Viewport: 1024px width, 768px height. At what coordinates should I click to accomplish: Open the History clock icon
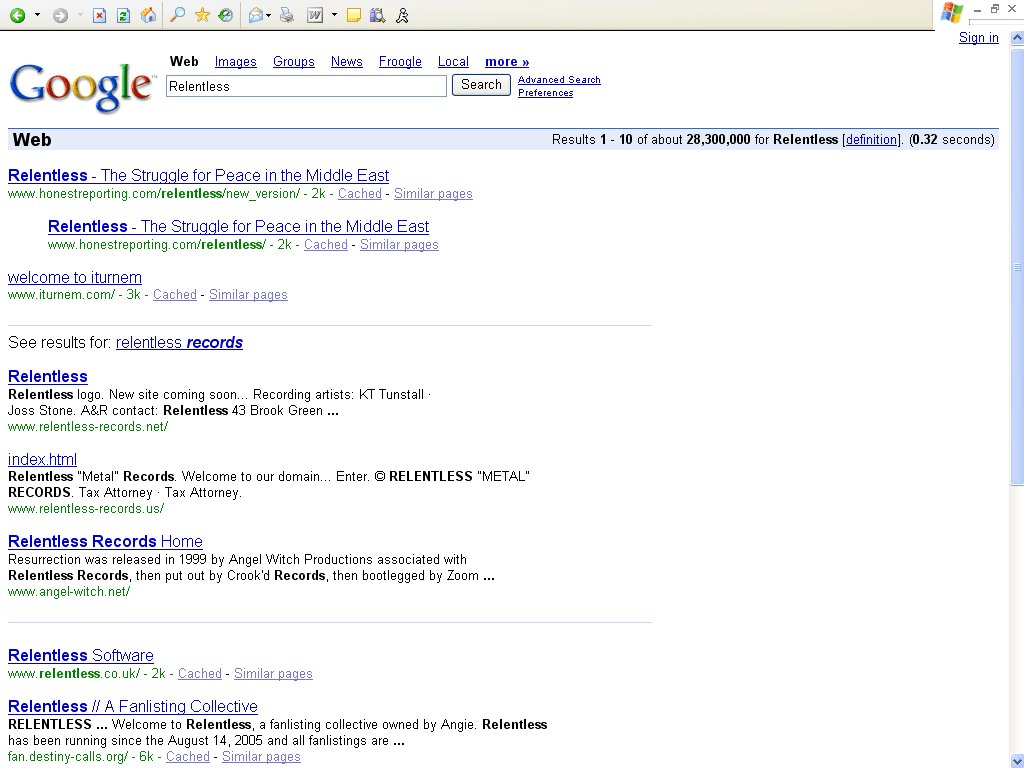coord(226,15)
